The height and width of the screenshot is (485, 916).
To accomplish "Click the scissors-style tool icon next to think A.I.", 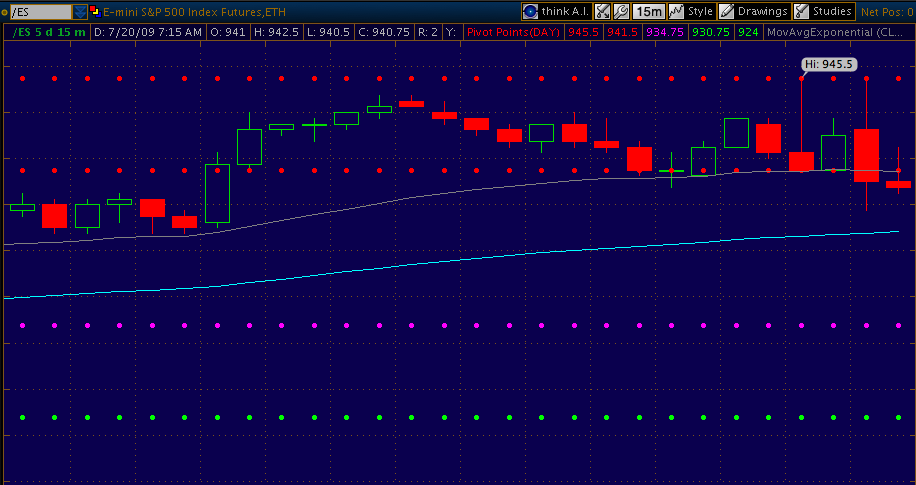I will pos(602,11).
